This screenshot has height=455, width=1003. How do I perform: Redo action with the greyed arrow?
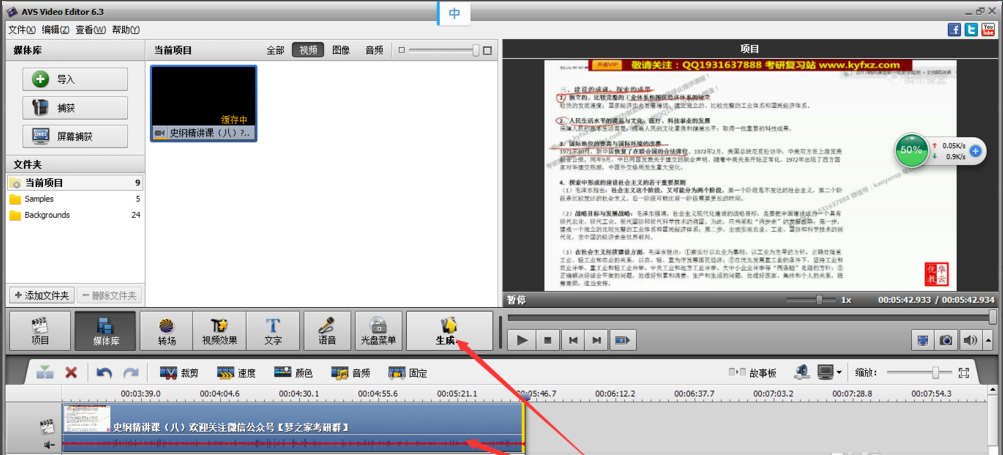point(130,372)
